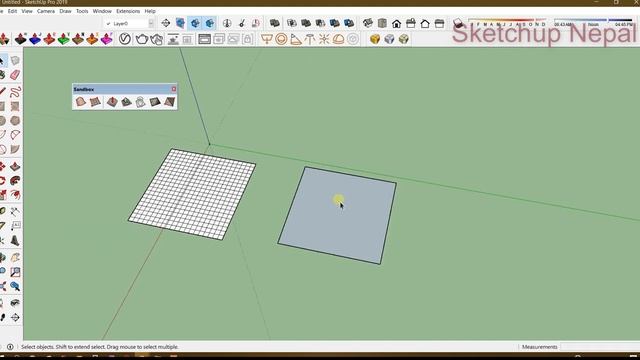The width and height of the screenshot is (640, 360).
Task: Choose the Offset tool
Action: tap(15, 195)
